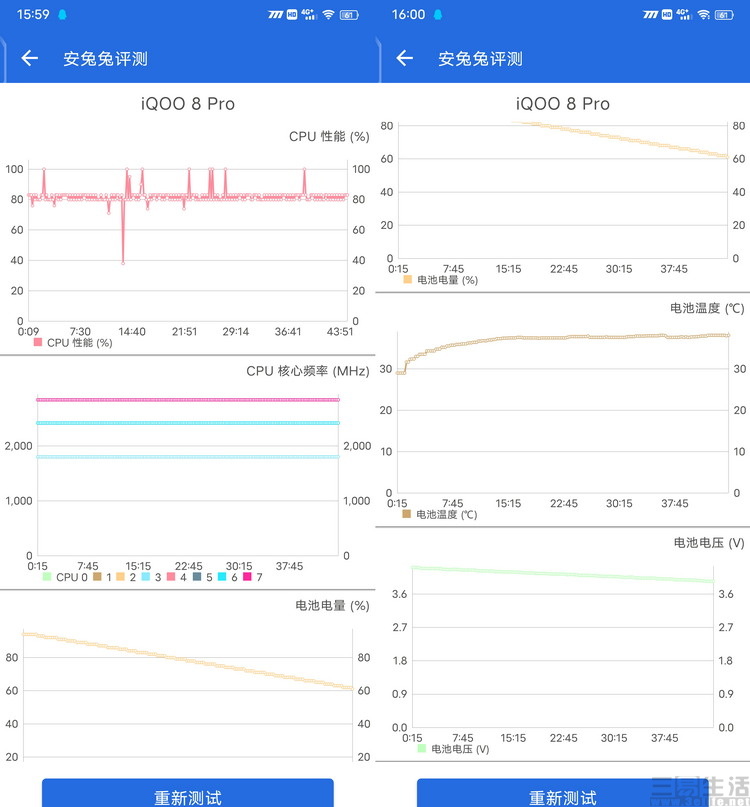
Task: Tap the 16:00 clock in status bar
Action: coord(408,14)
